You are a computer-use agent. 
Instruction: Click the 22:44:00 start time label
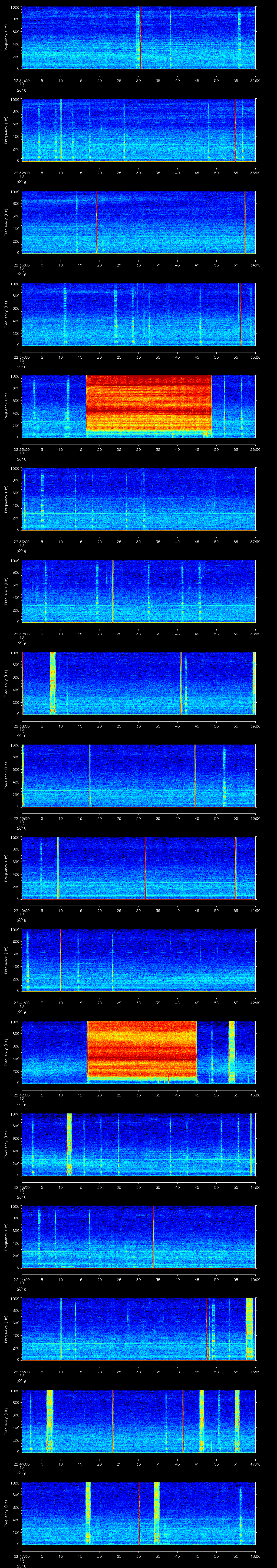point(22,1279)
